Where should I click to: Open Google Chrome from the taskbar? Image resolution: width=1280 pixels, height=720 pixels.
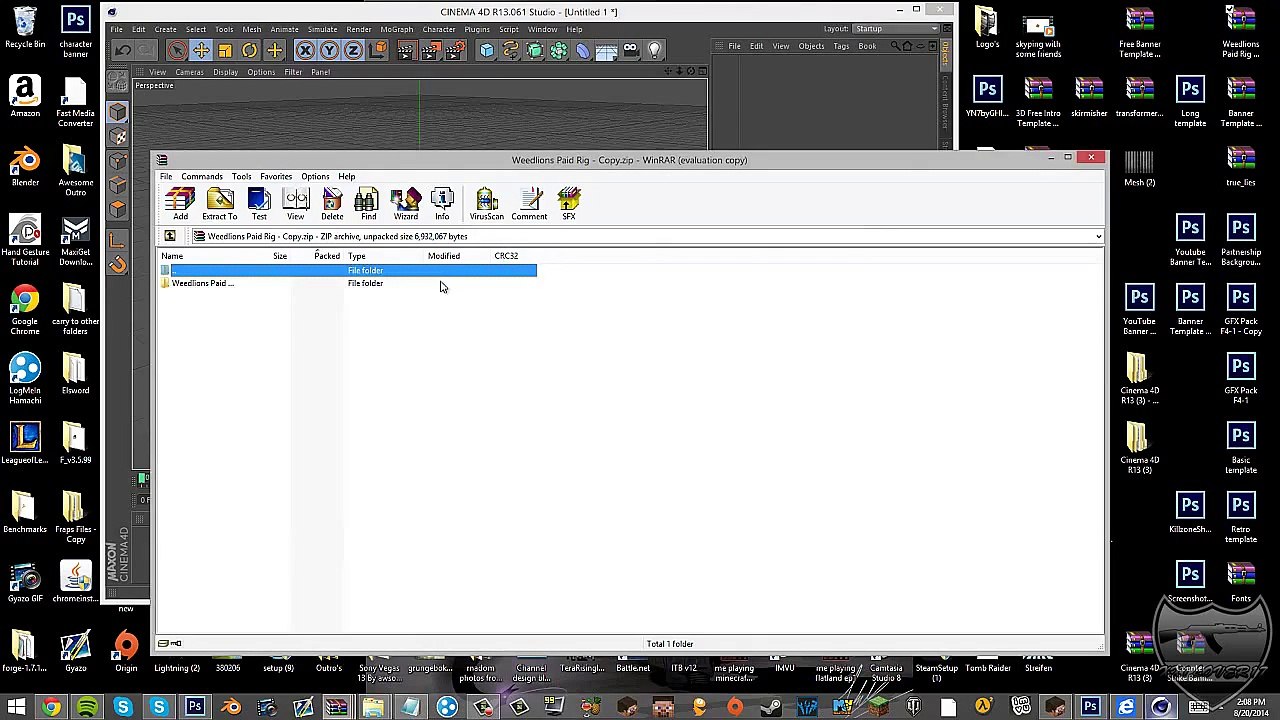pos(51,708)
